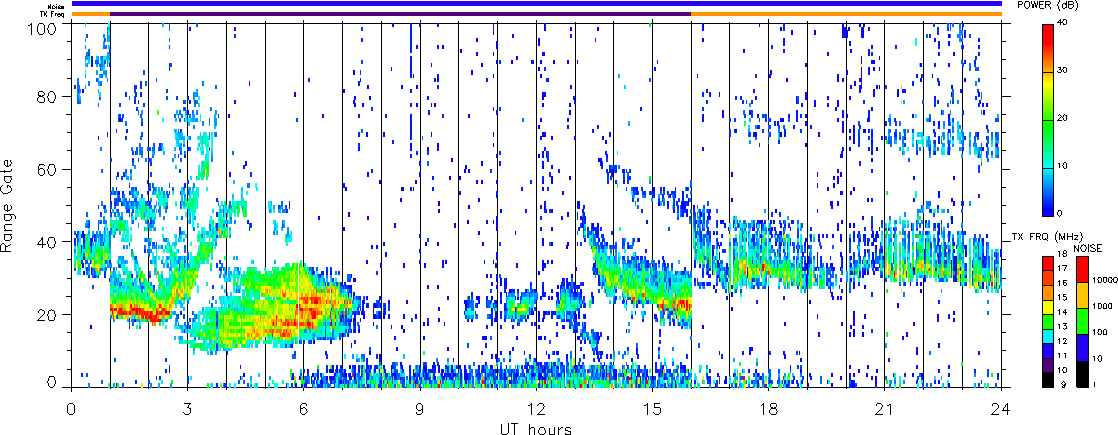Click the '12' tick on the UT hours axis

(536, 409)
